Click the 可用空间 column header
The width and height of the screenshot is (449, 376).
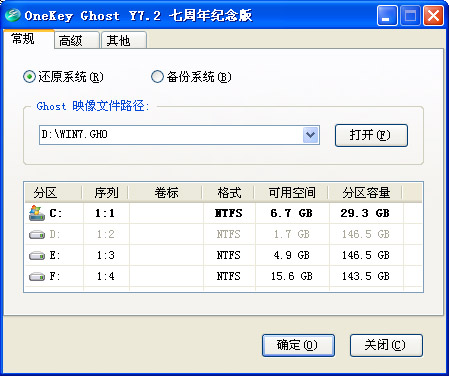tap(292, 193)
